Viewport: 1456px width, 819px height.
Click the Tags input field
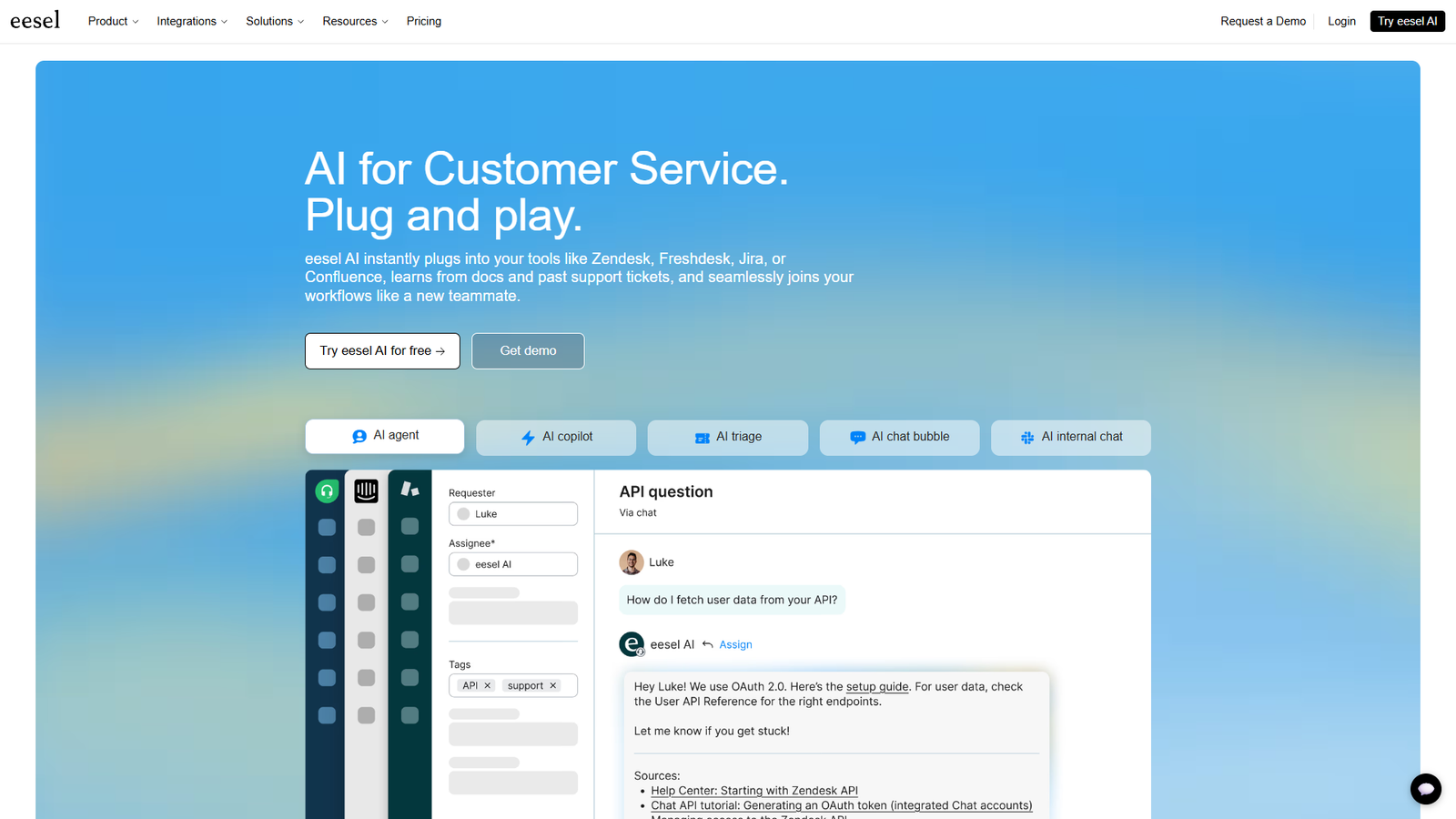point(513,685)
